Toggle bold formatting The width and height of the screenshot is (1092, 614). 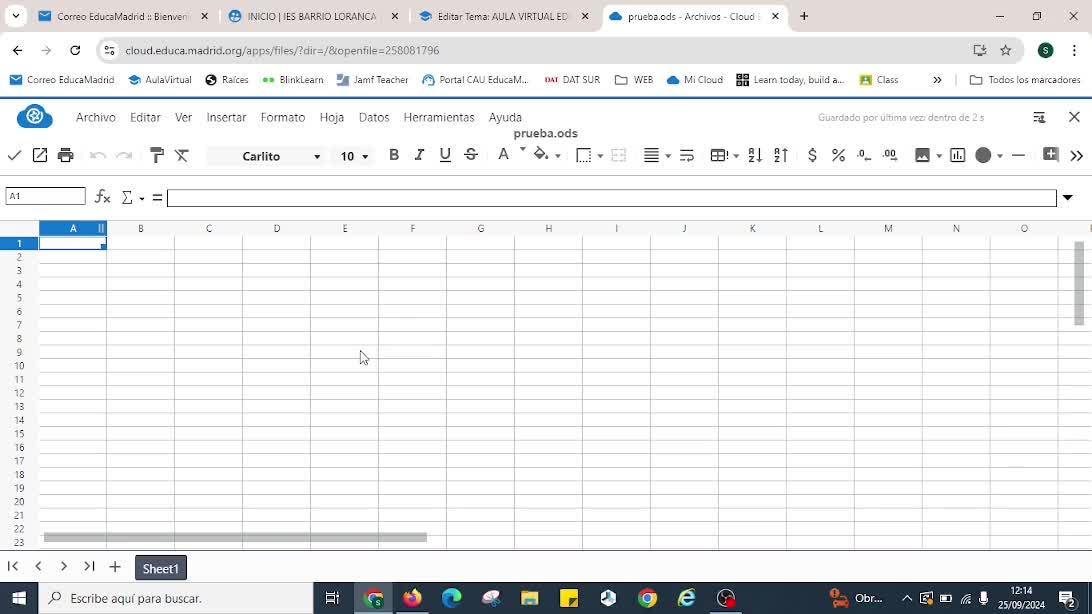coord(393,155)
